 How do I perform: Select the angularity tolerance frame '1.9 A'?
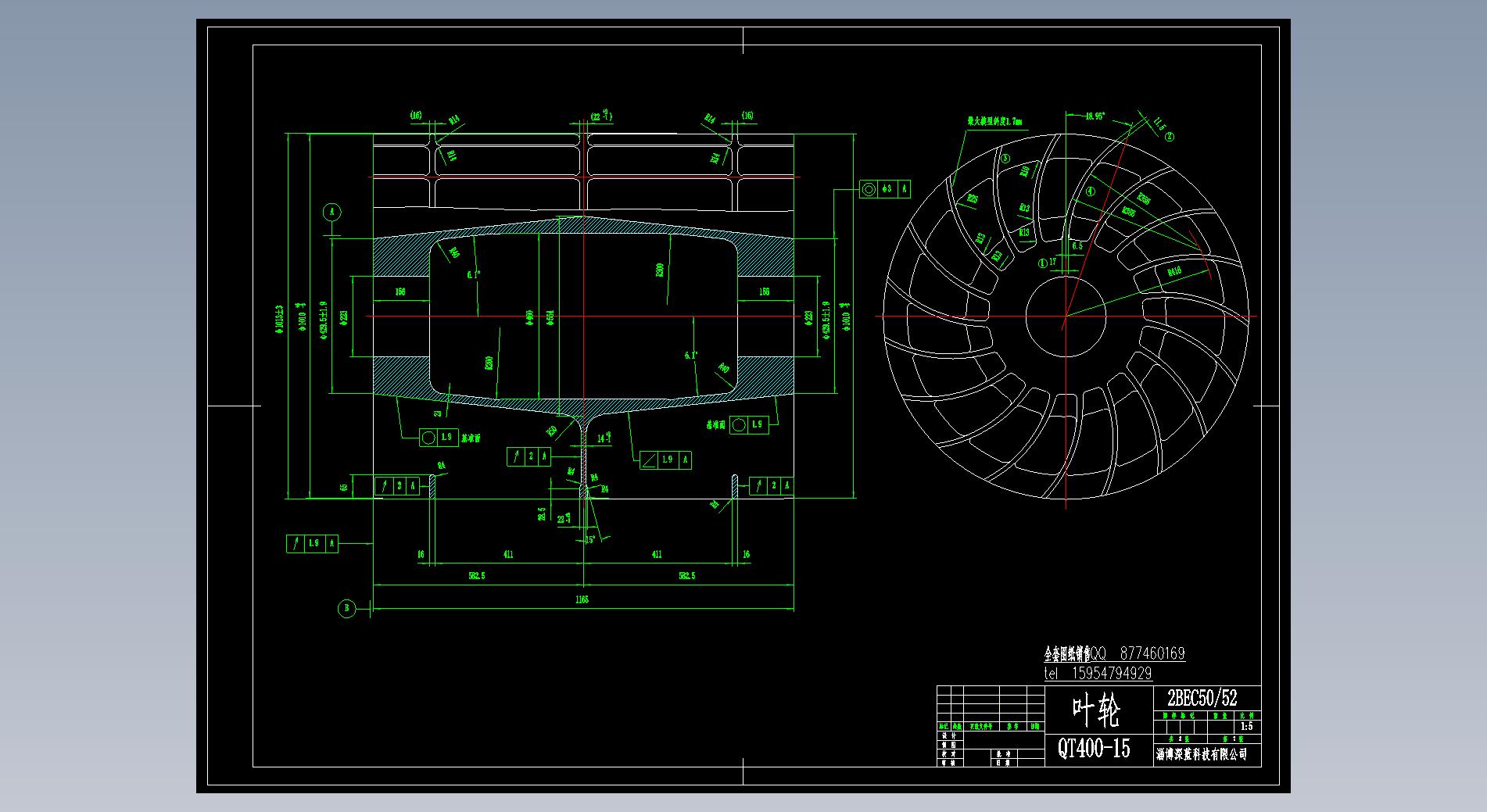[x=666, y=460]
